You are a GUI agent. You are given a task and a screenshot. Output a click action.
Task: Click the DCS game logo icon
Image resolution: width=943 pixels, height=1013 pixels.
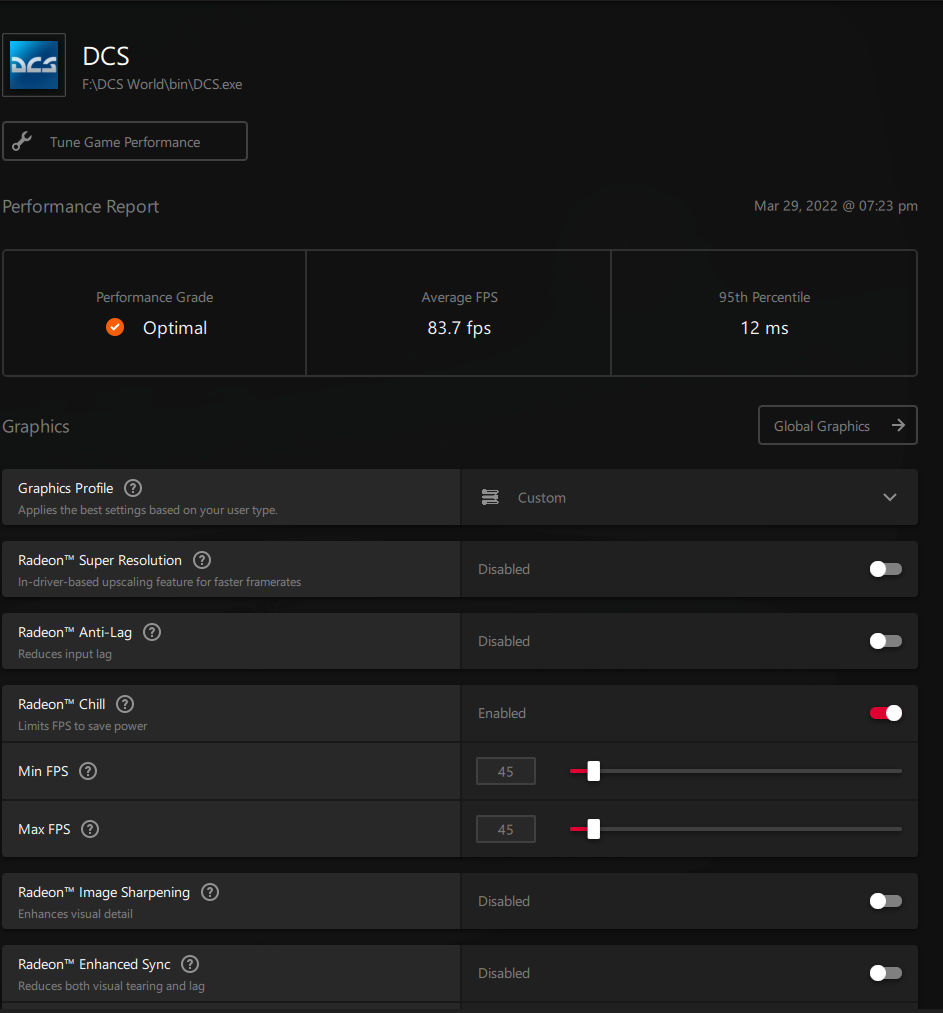[34, 65]
